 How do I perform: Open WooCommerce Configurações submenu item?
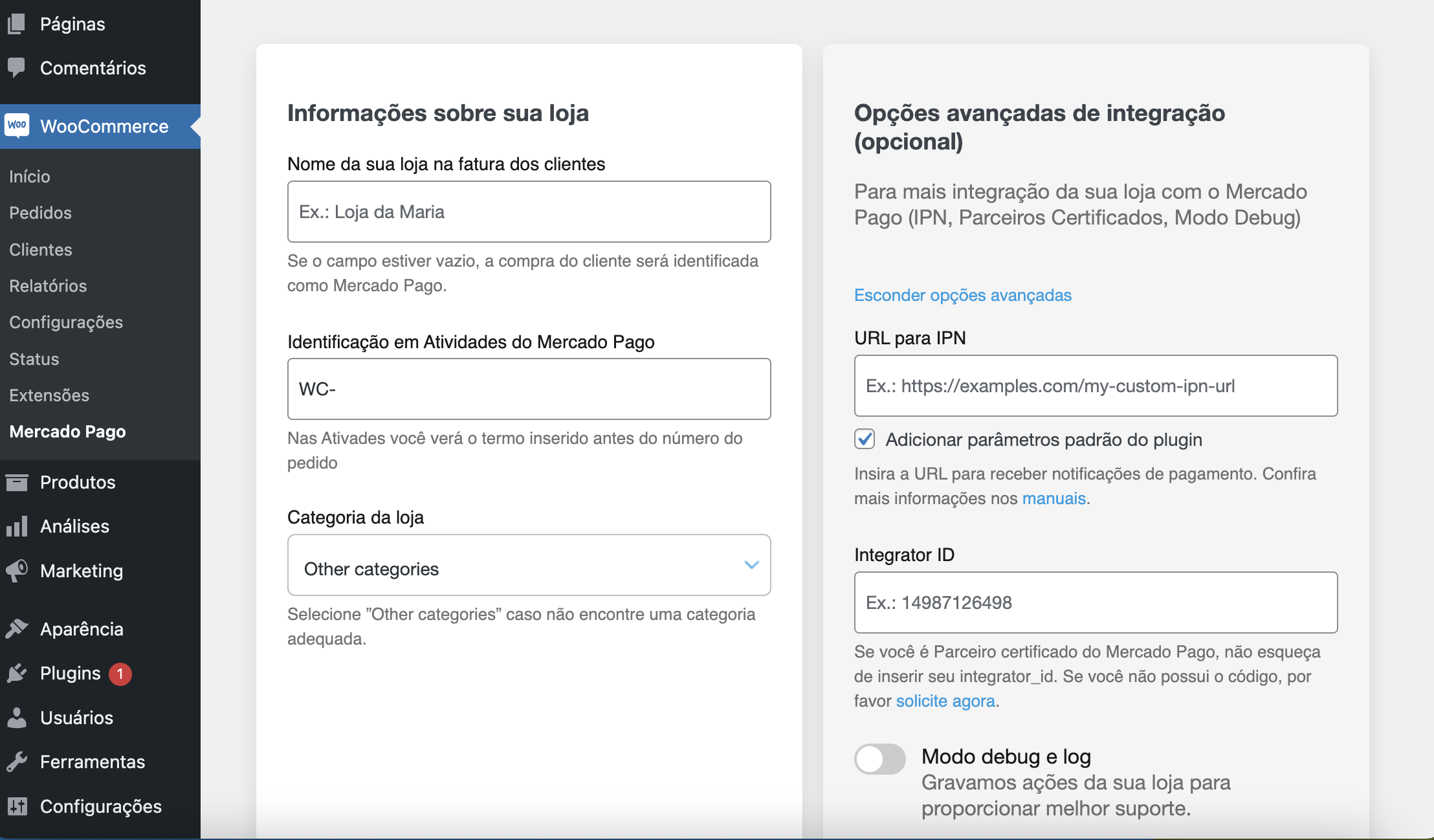point(66,322)
